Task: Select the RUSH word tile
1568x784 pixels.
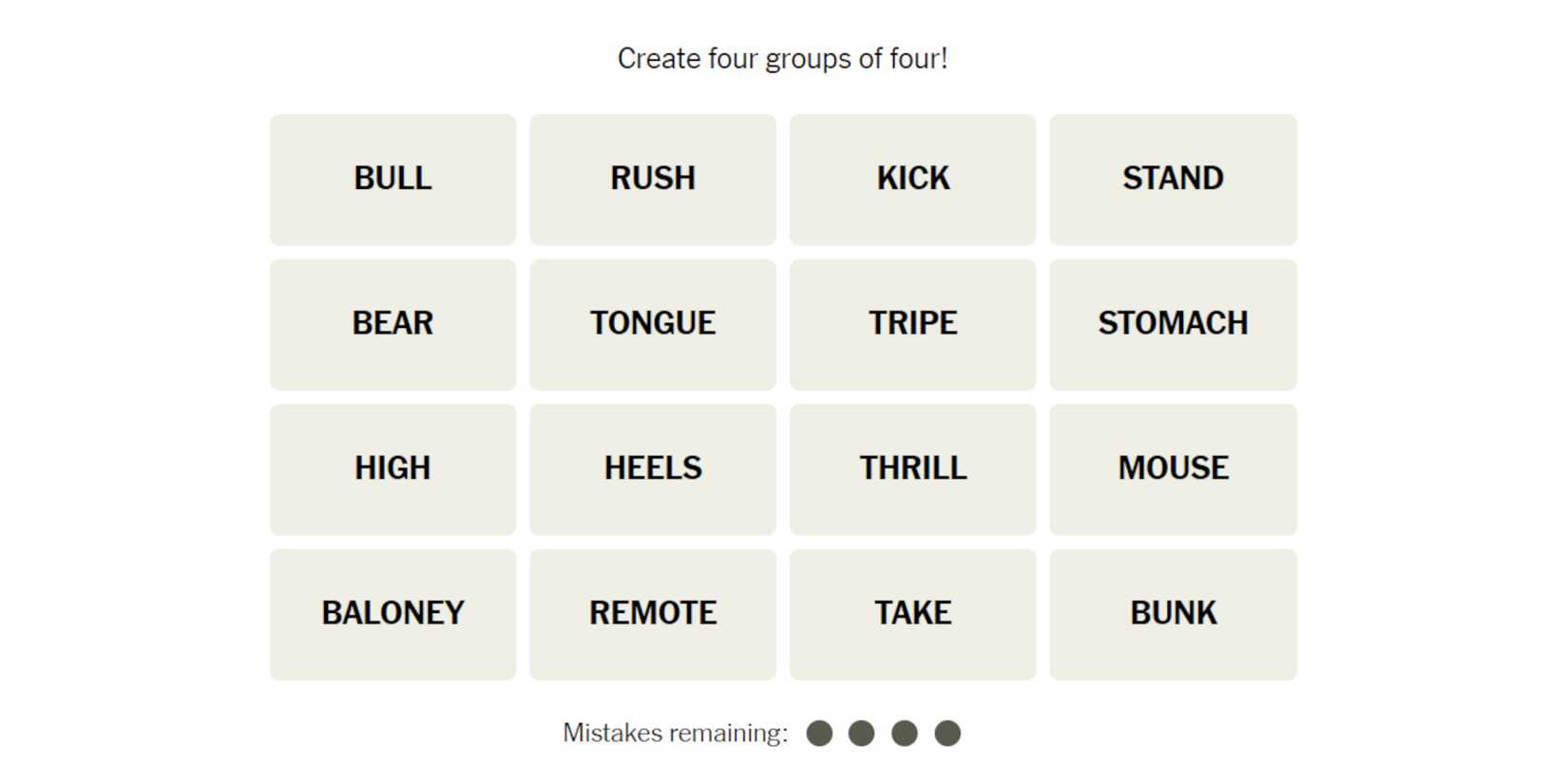Action: click(x=653, y=180)
